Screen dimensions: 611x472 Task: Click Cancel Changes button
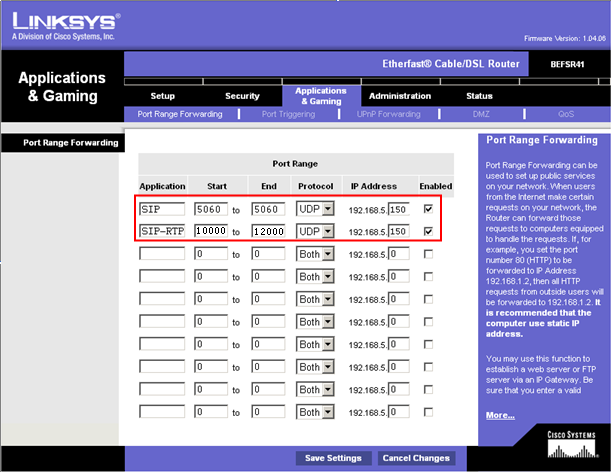point(416,458)
